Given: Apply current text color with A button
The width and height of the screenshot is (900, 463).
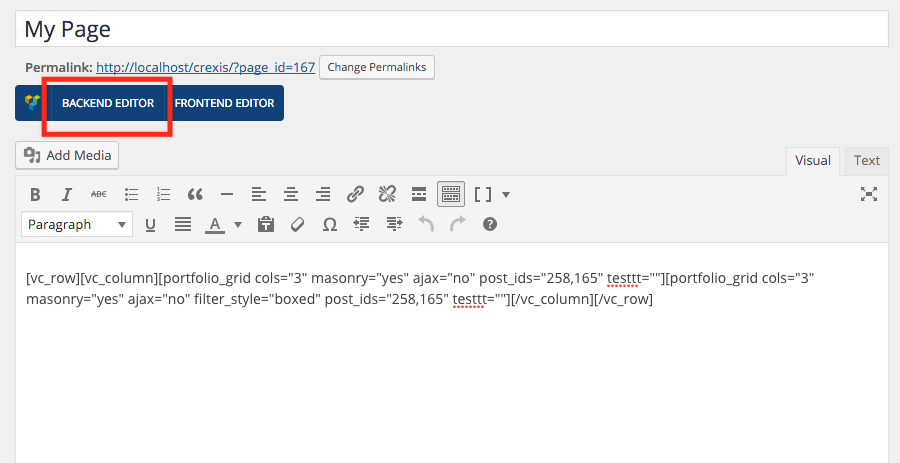Looking at the screenshot, I should tap(214, 225).
